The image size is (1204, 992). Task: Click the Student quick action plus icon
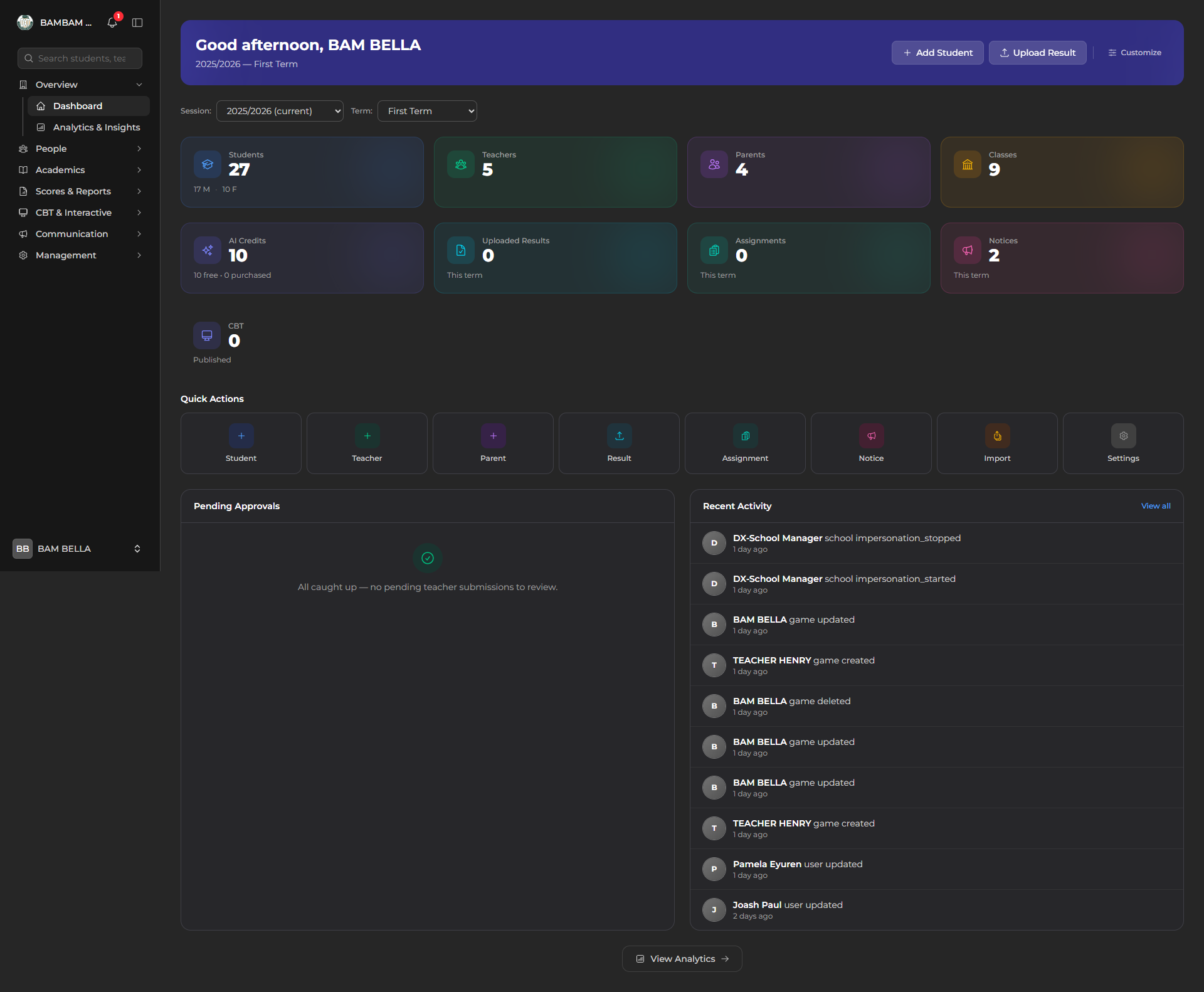click(241, 436)
